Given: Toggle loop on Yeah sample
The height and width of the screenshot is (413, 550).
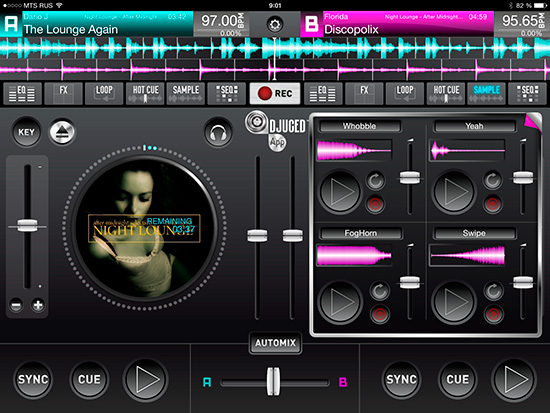Looking at the screenshot, I should 492,180.
